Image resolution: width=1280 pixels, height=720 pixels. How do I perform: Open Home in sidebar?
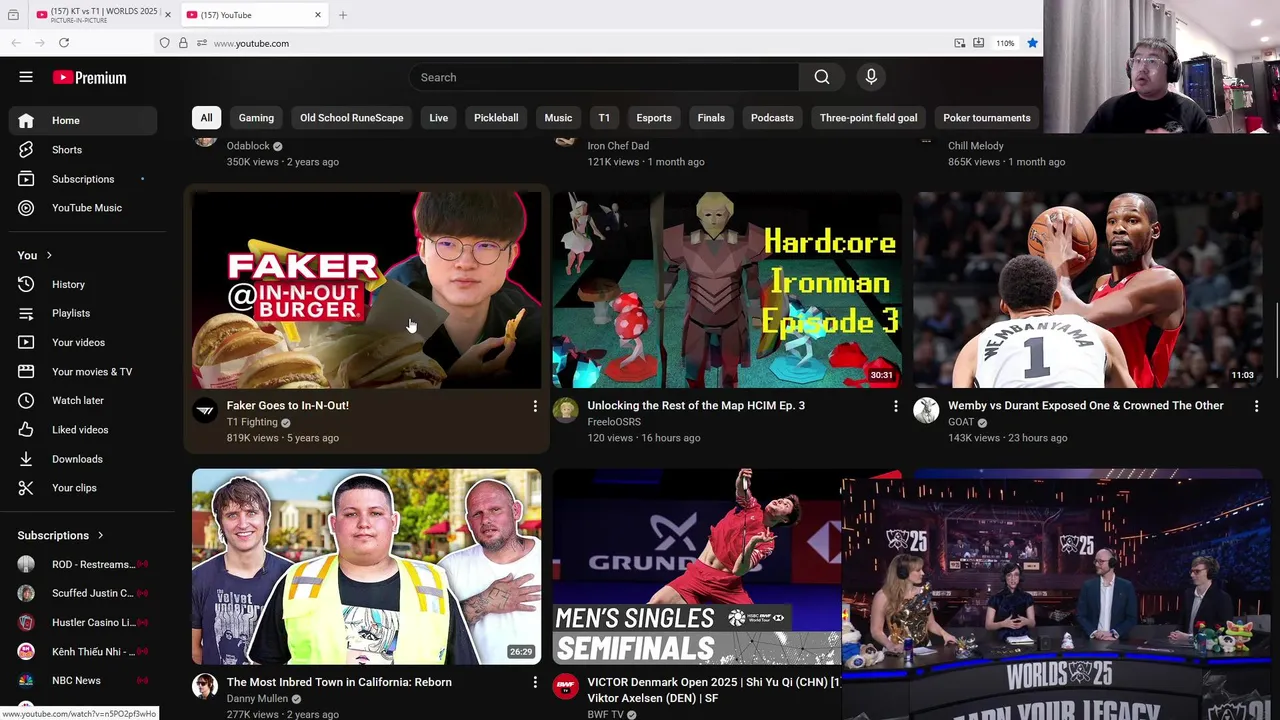[84, 121]
